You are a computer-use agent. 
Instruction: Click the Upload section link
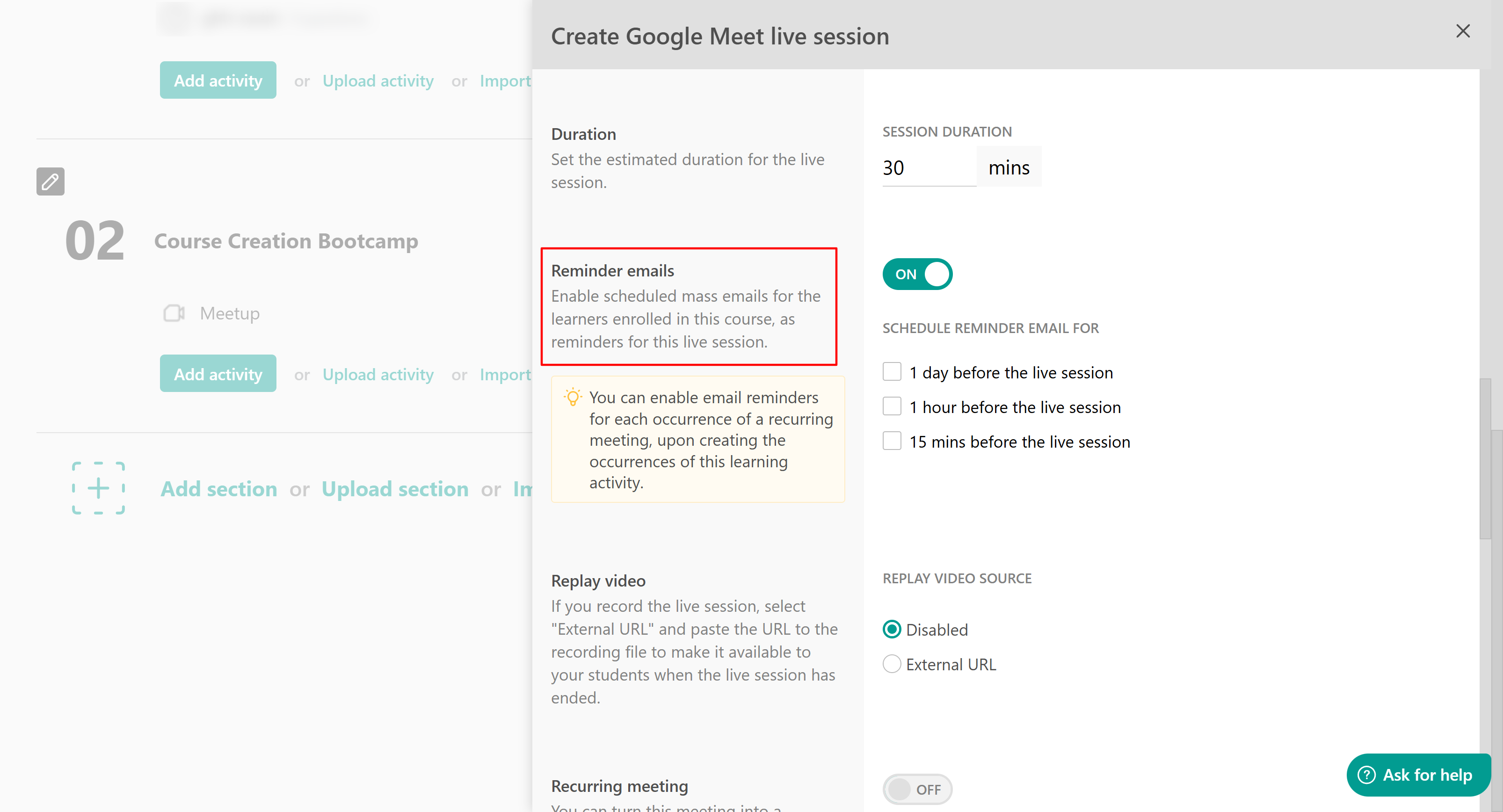tap(394, 489)
